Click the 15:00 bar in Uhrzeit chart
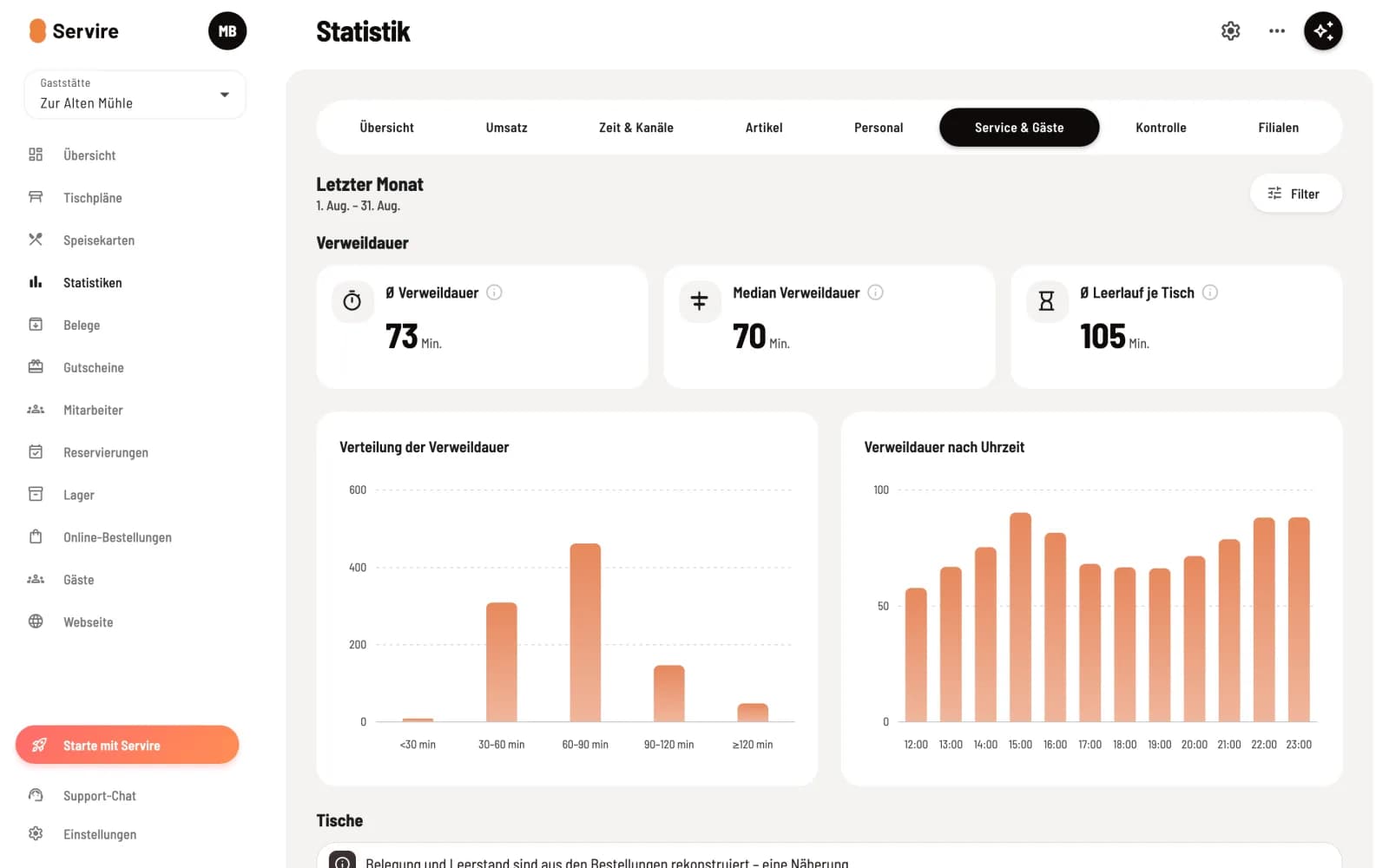This screenshot has width=1389, height=868. click(1020, 617)
